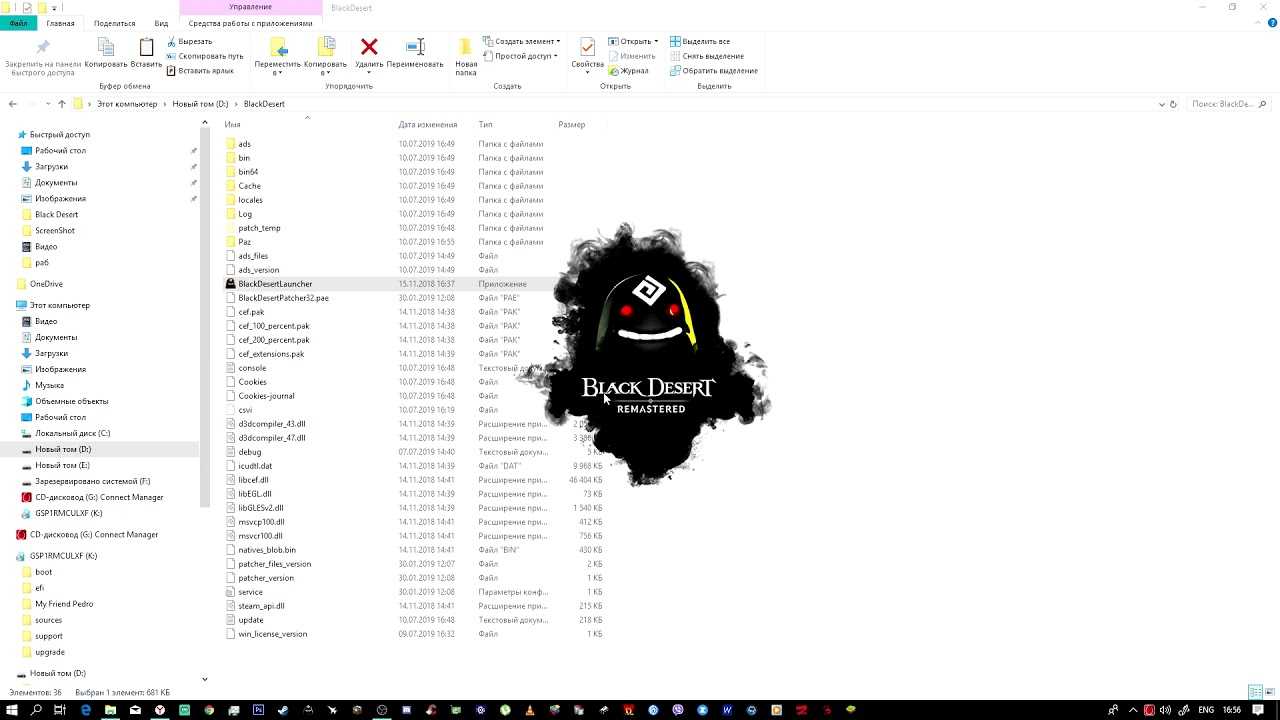Click the Вставить paste icon
This screenshot has height=720, width=1280.
pyautogui.click(x=146, y=47)
